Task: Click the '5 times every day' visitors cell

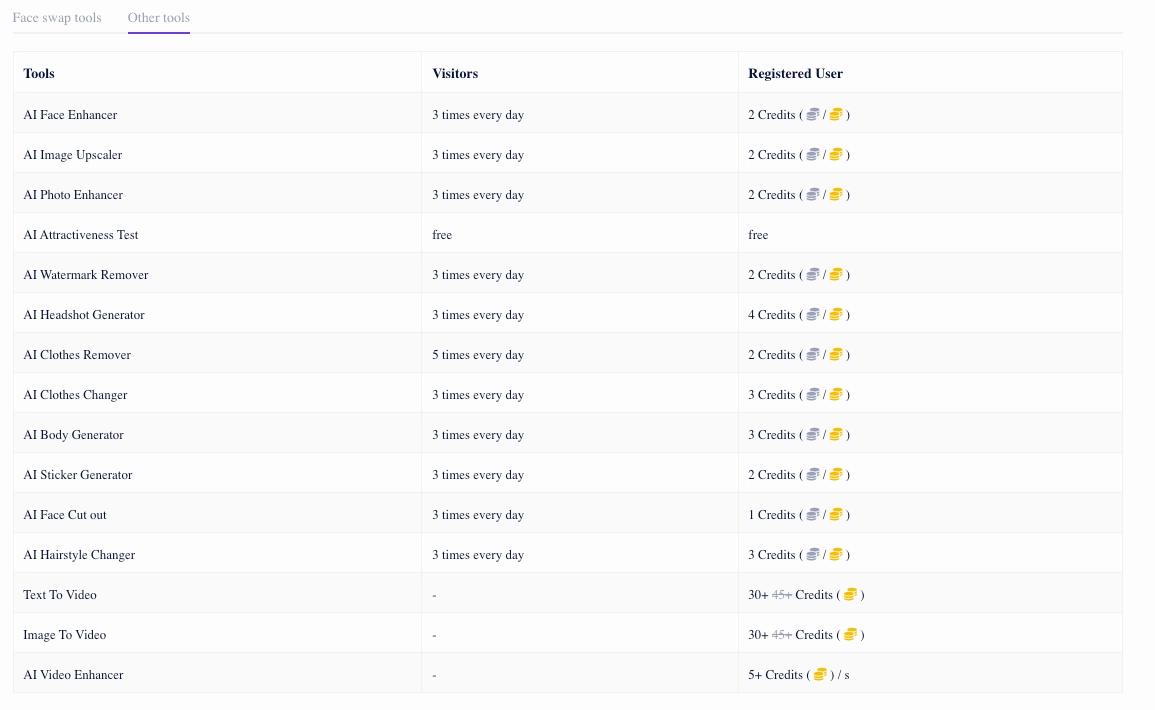Action: (478, 355)
